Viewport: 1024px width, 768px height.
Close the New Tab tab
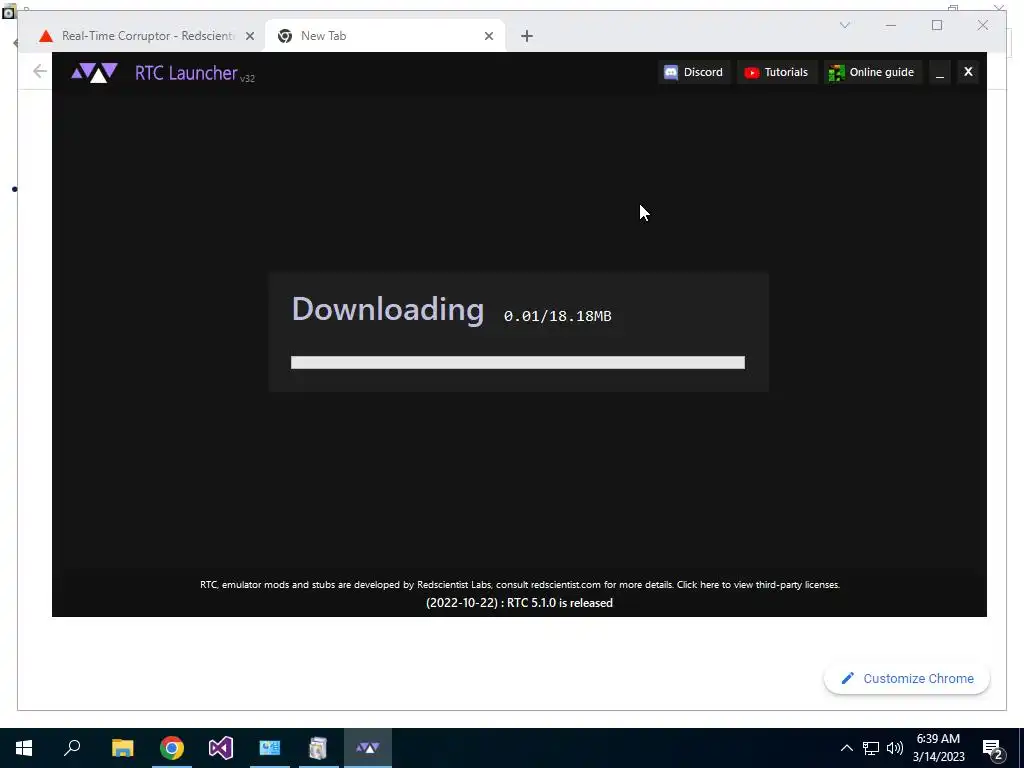[488, 36]
